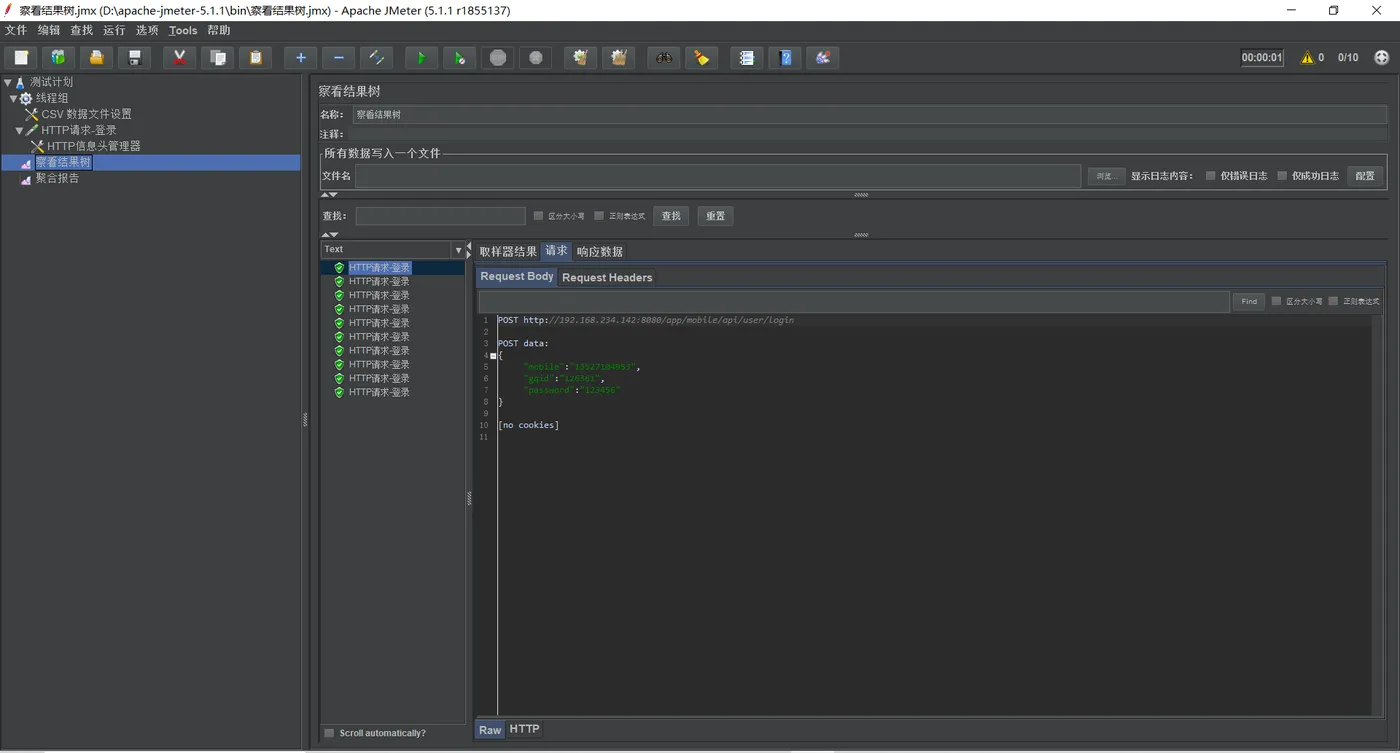The image size is (1400, 753).
Task: Collapse the 测试计划 tree node
Action: click(x=8, y=83)
